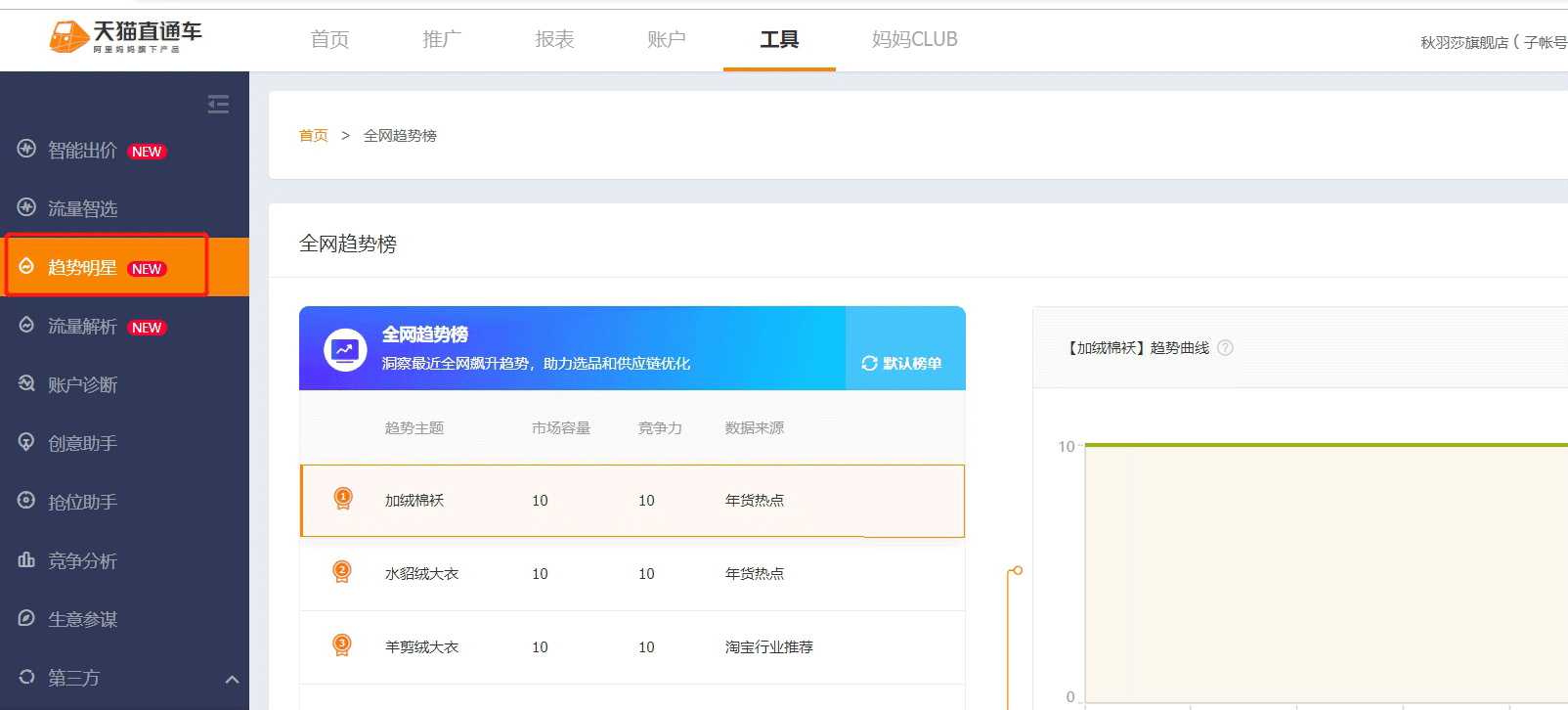Open the 妈妈CLUB navigation tab
This screenshot has width=1568, height=710.
[x=914, y=39]
